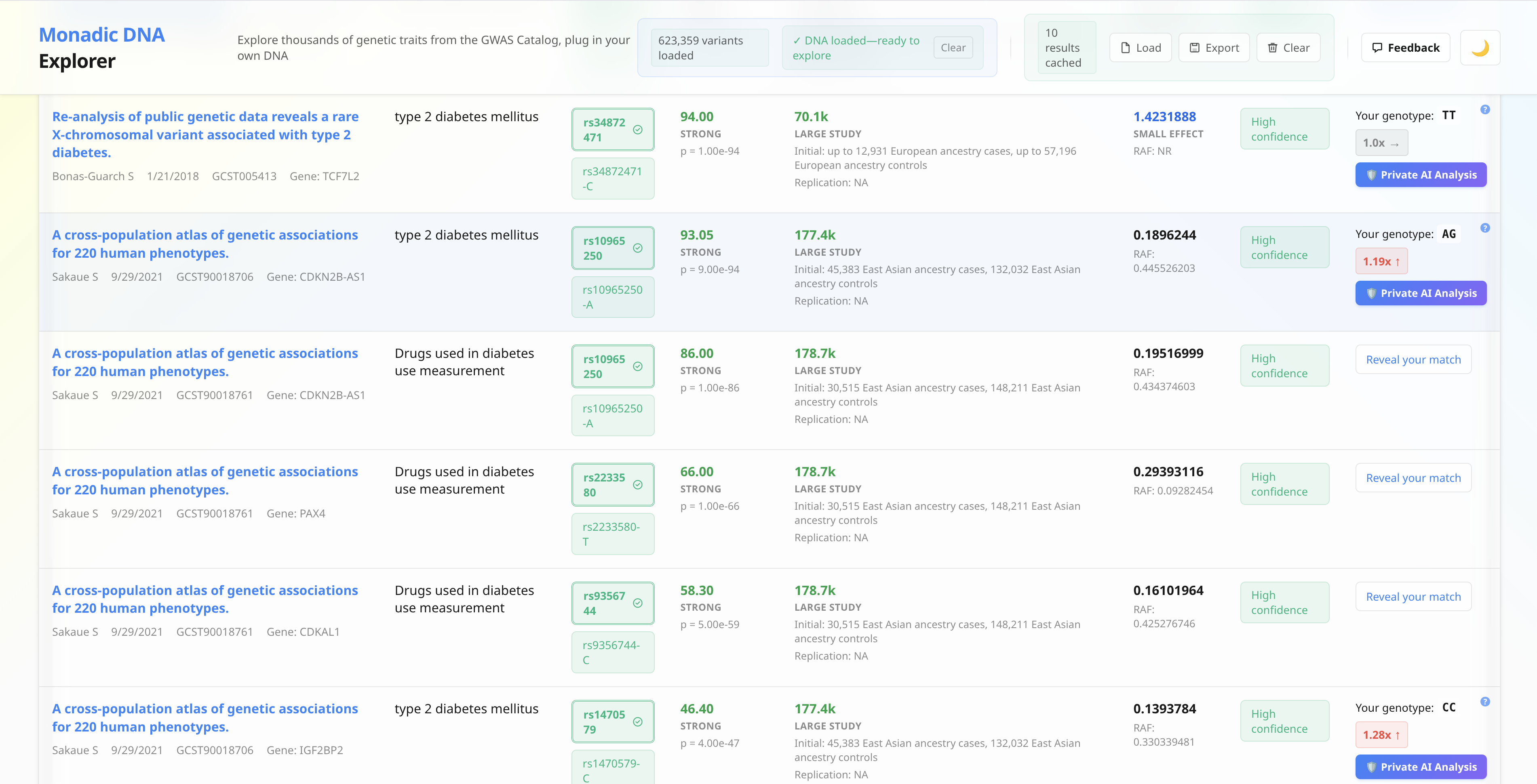The height and width of the screenshot is (784, 1537).
Task: Clear loaded DNA data
Action: (x=953, y=48)
